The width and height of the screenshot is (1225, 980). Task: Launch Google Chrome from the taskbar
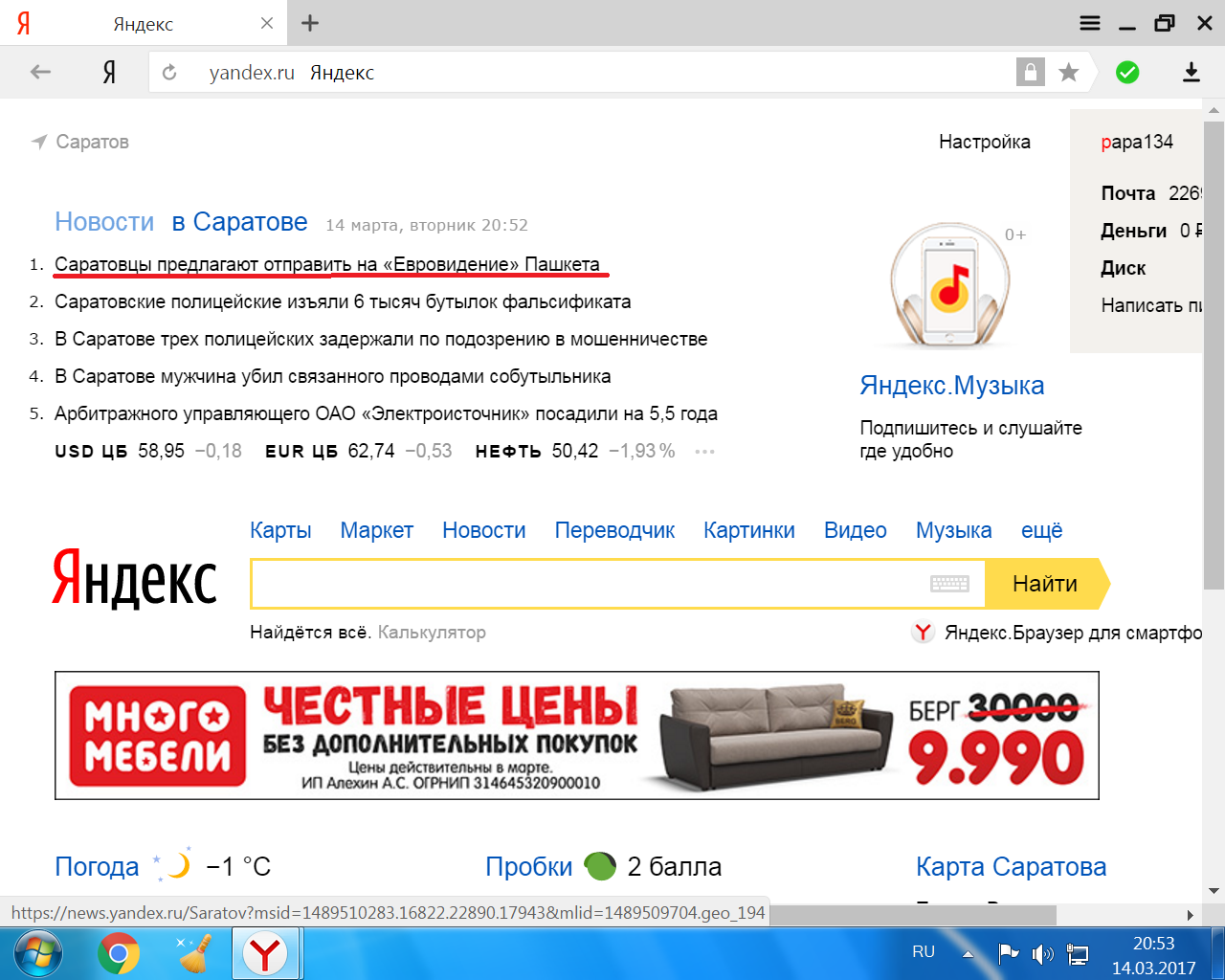[x=119, y=954]
